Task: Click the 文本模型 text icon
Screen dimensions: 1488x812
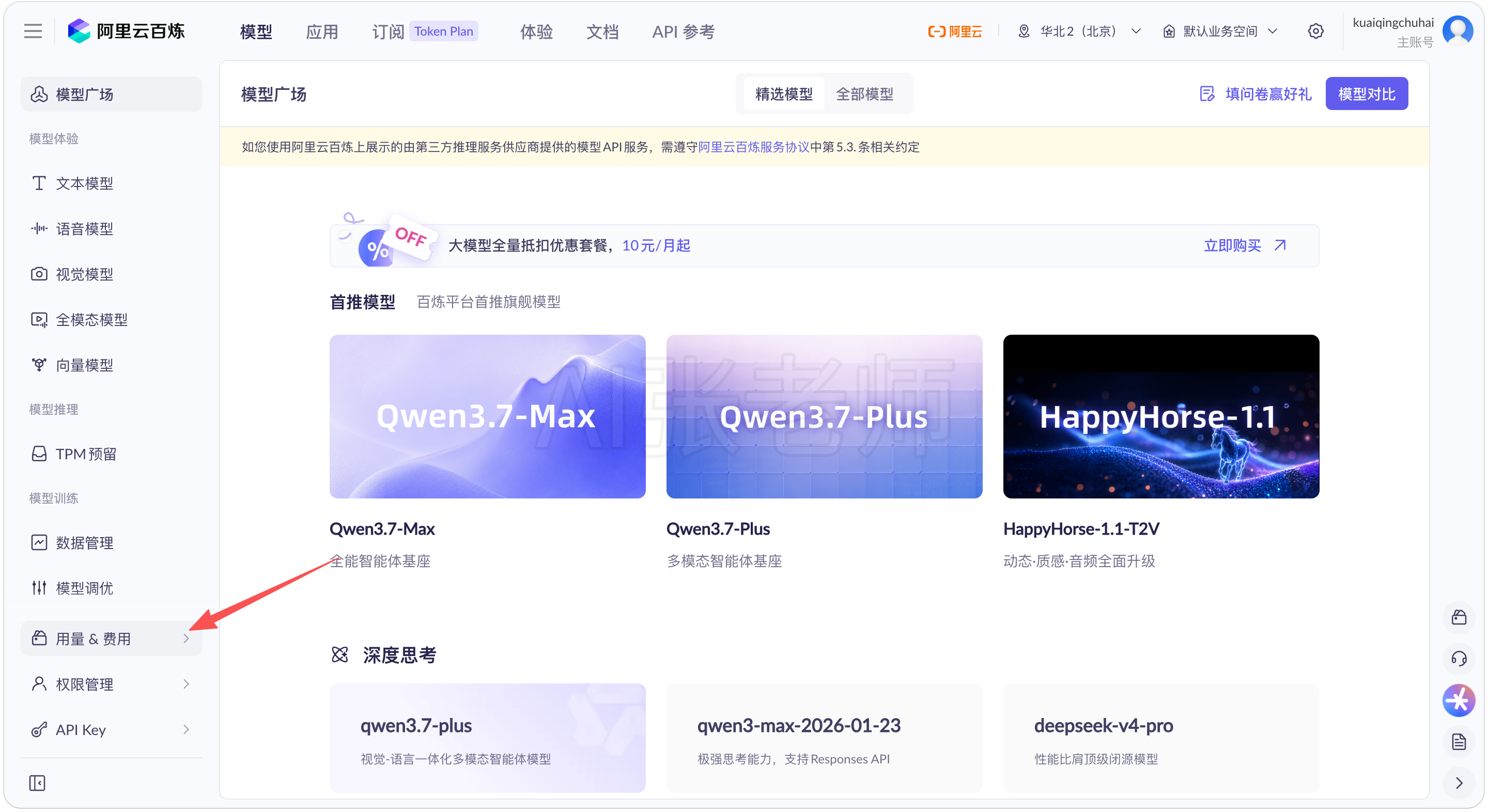Action: [x=39, y=183]
